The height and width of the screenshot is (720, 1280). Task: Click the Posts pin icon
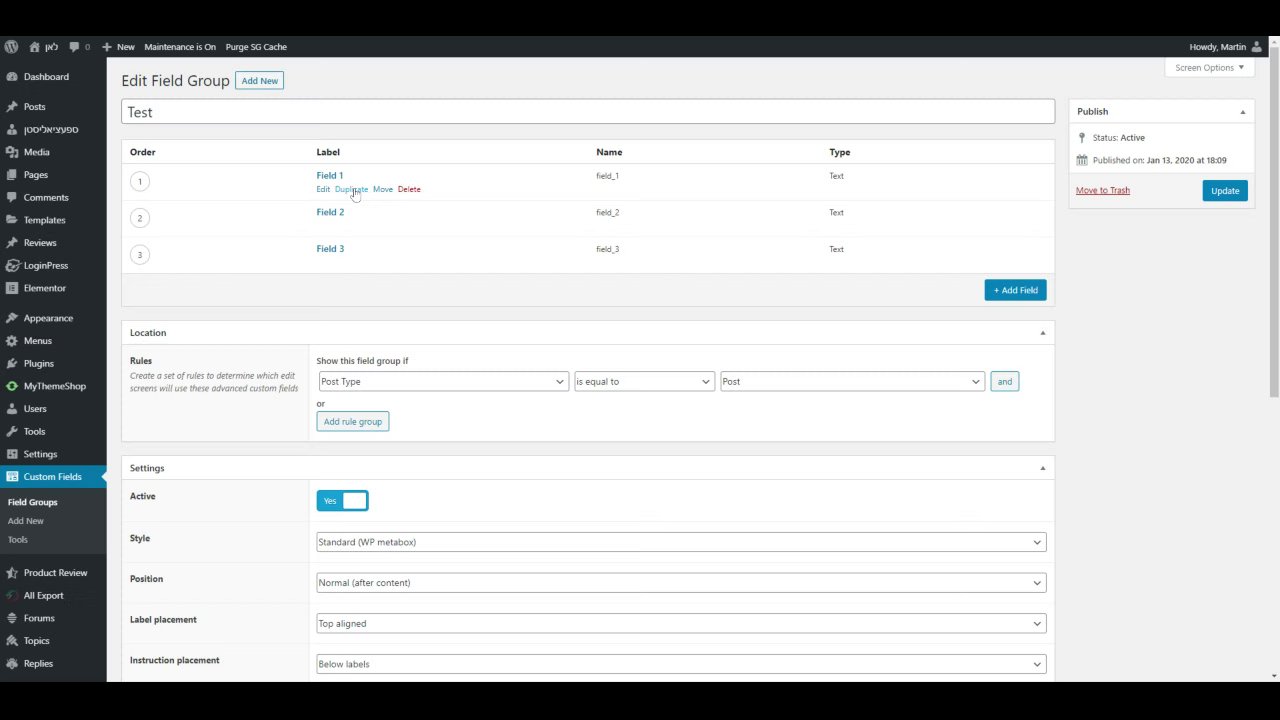pos(12,107)
